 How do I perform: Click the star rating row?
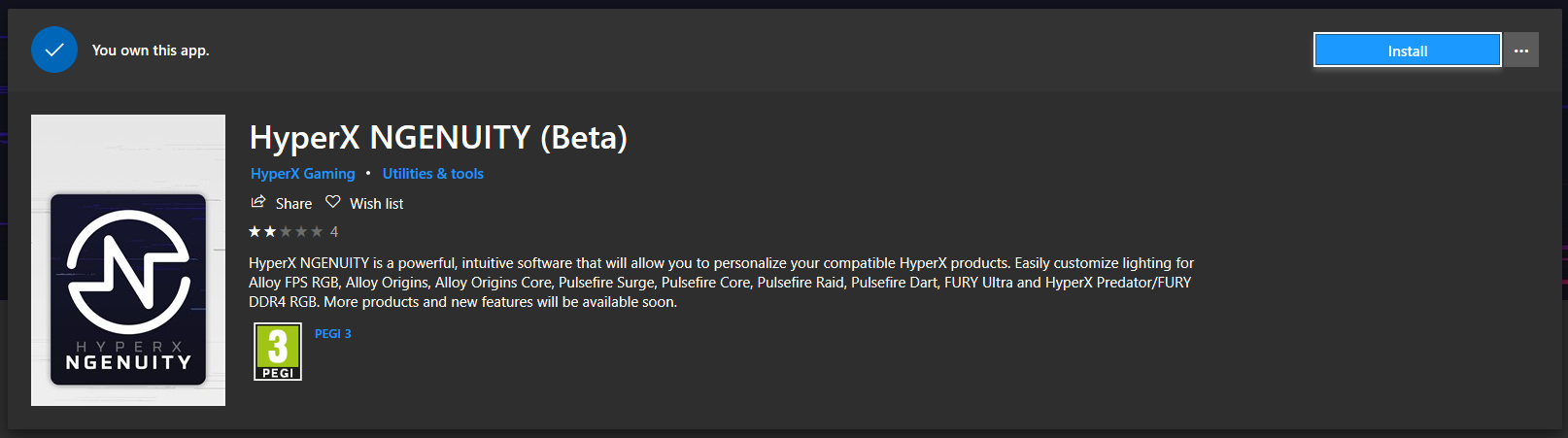[x=286, y=232]
